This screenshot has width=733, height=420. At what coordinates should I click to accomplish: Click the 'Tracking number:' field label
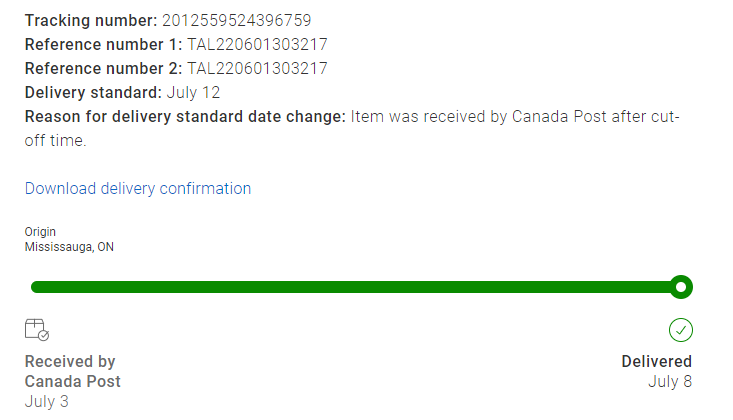coord(91,21)
